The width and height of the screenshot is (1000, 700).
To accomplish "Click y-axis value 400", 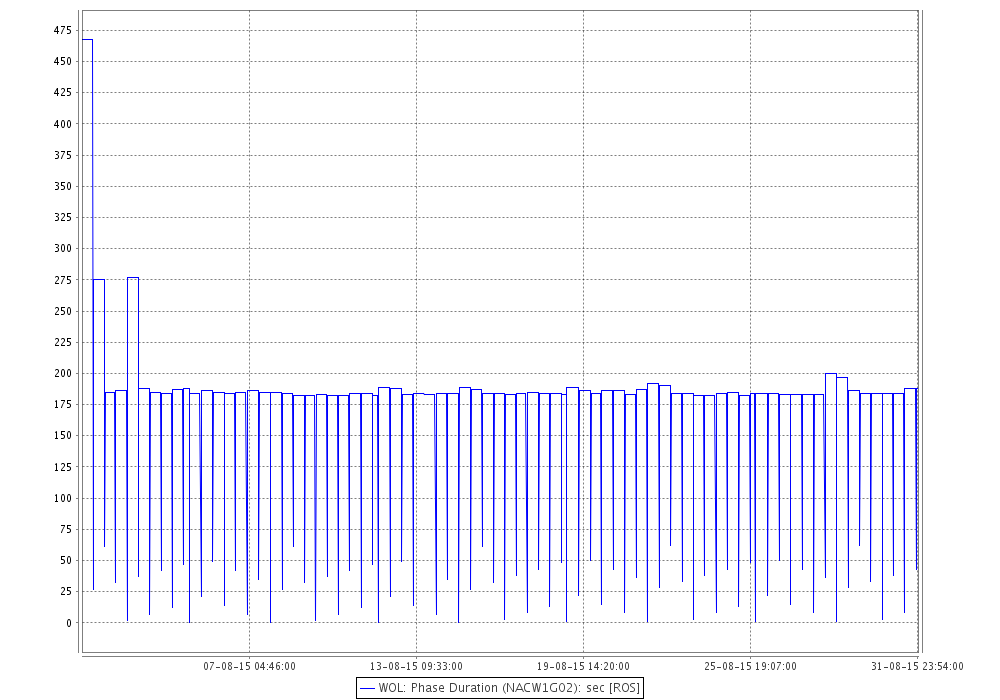I will (x=62, y=124).
